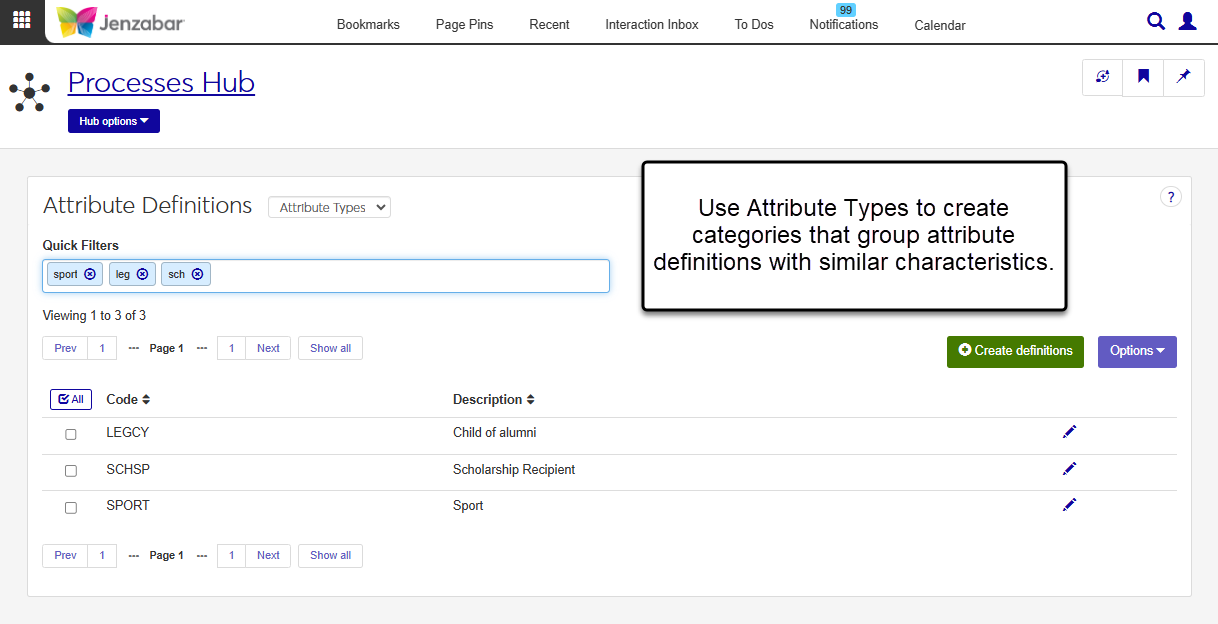Image resolution: width=1218 pixels, height=624 pixels.
Task: Remove the sport quick filter
Action: click(x=90, y=274)
